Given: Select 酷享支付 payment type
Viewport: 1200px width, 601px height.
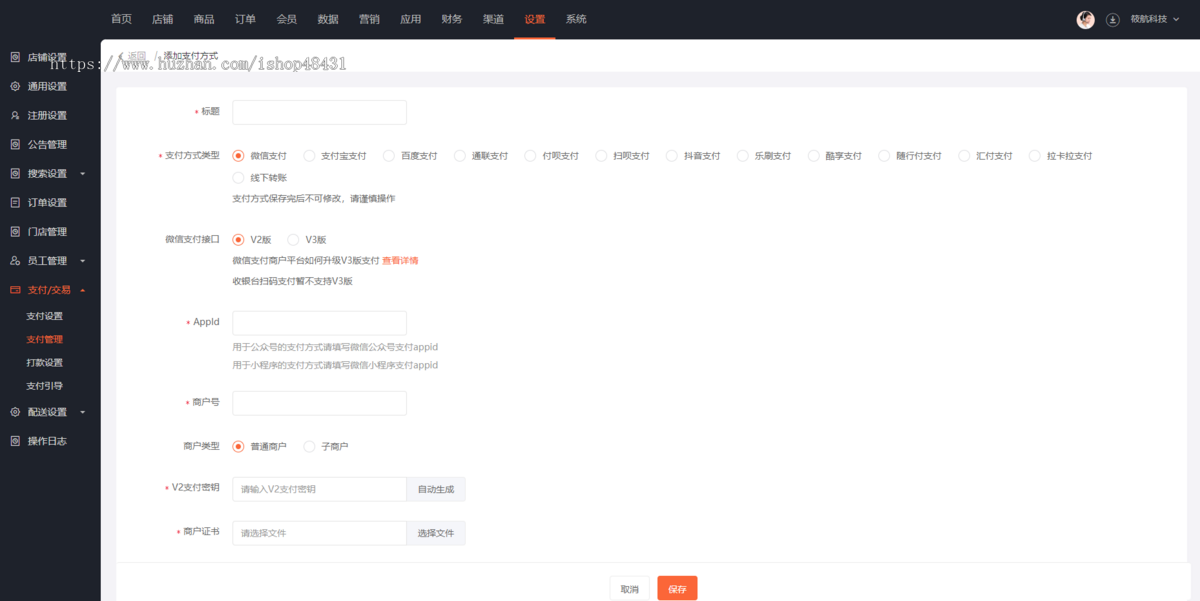Looking at the screenshot, I should point(814,156).
